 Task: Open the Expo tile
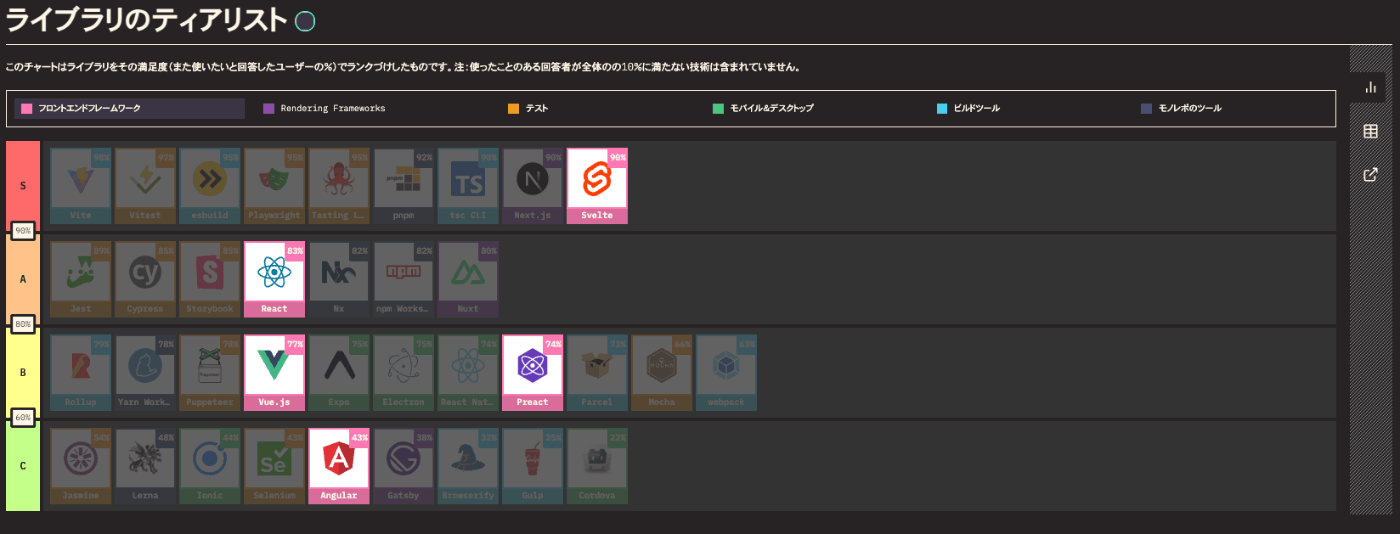click(339, 373)
